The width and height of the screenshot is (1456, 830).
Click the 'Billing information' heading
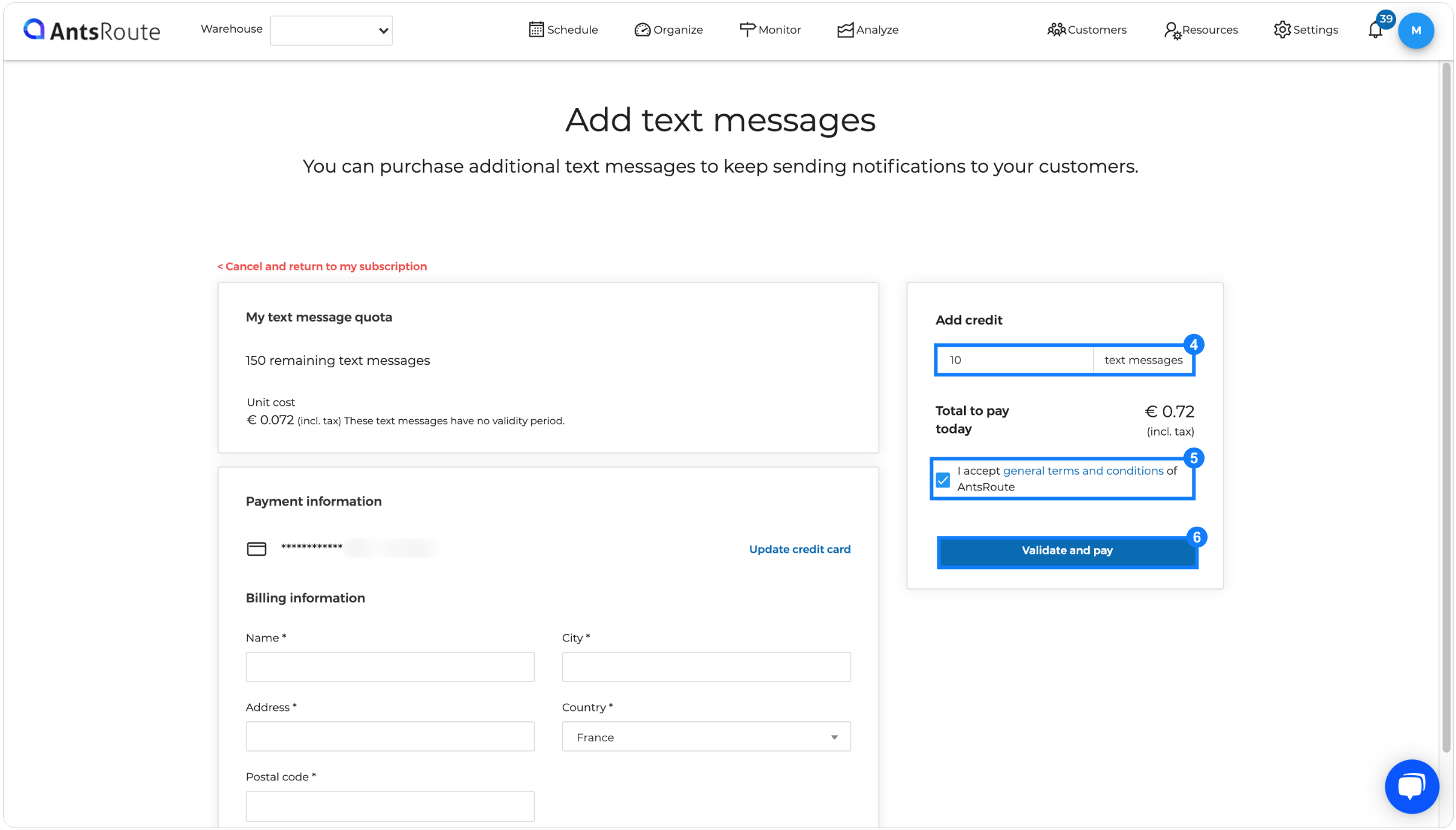[305, 598]
